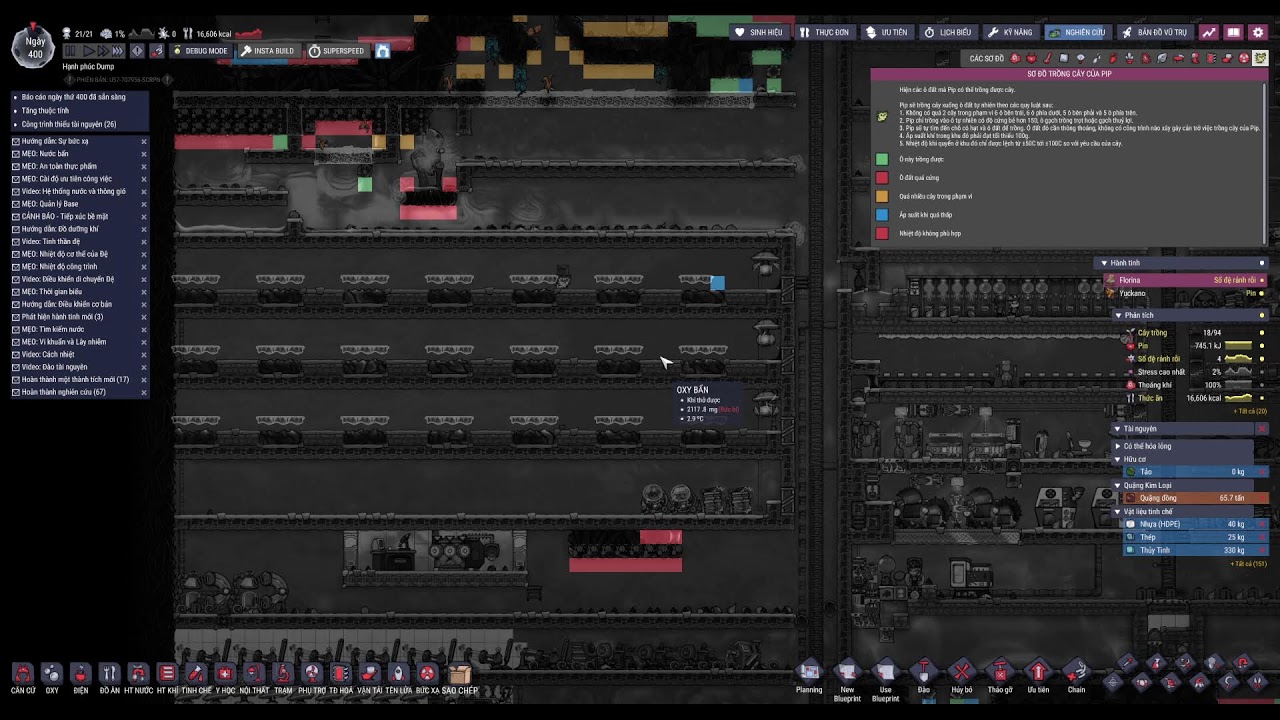This screenshot has width=1280, height=720.
Task: Collapse the Phân tích section
Action: tap(1118, 315)
